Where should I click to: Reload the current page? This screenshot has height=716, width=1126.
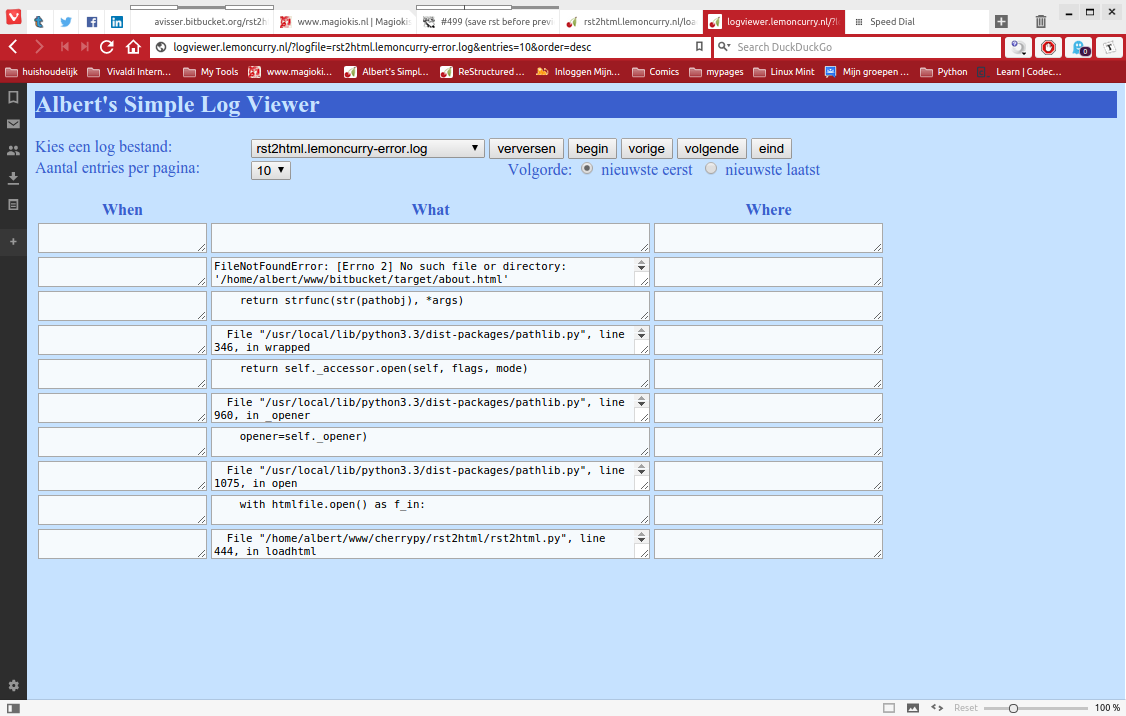(107, 47)
